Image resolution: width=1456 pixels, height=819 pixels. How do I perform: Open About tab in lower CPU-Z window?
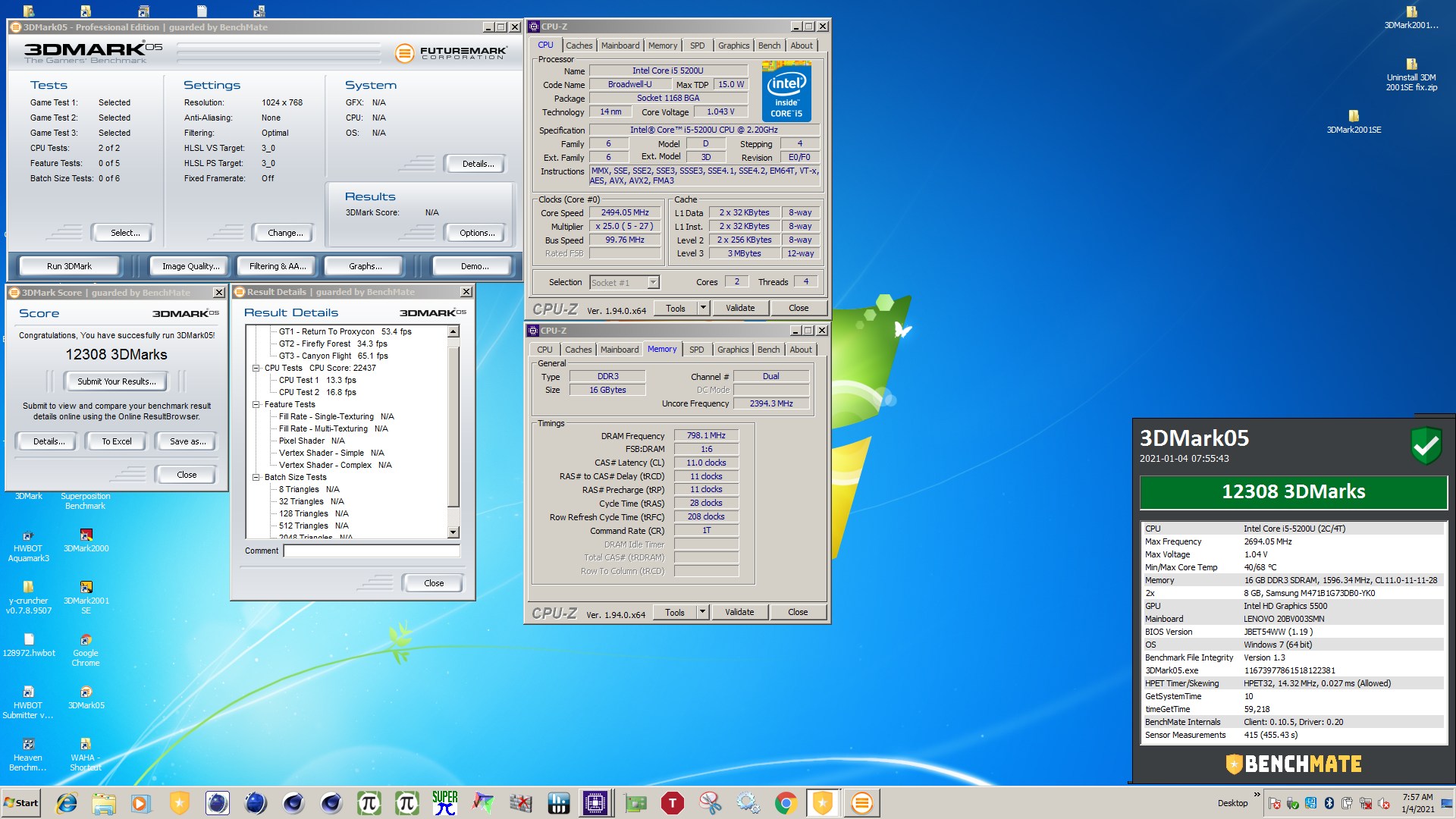point(801,350)
